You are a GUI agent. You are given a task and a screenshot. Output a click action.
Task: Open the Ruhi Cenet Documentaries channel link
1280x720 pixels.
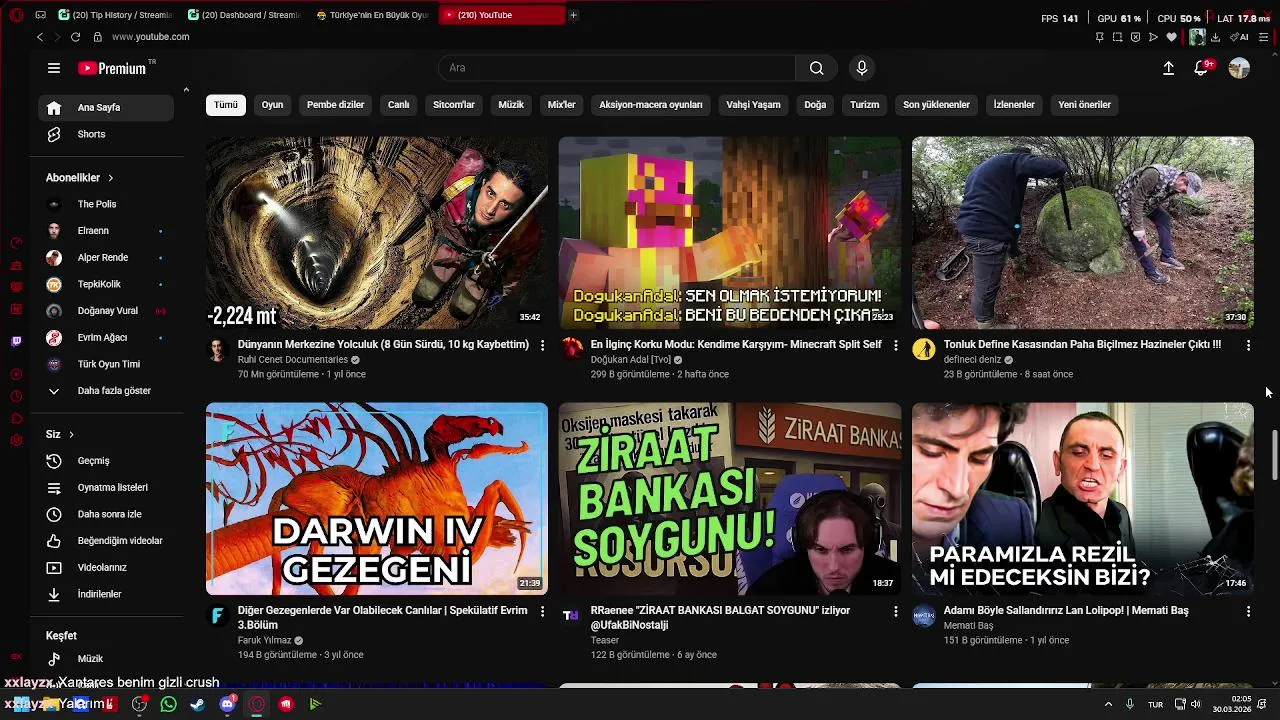pos(293,360)
